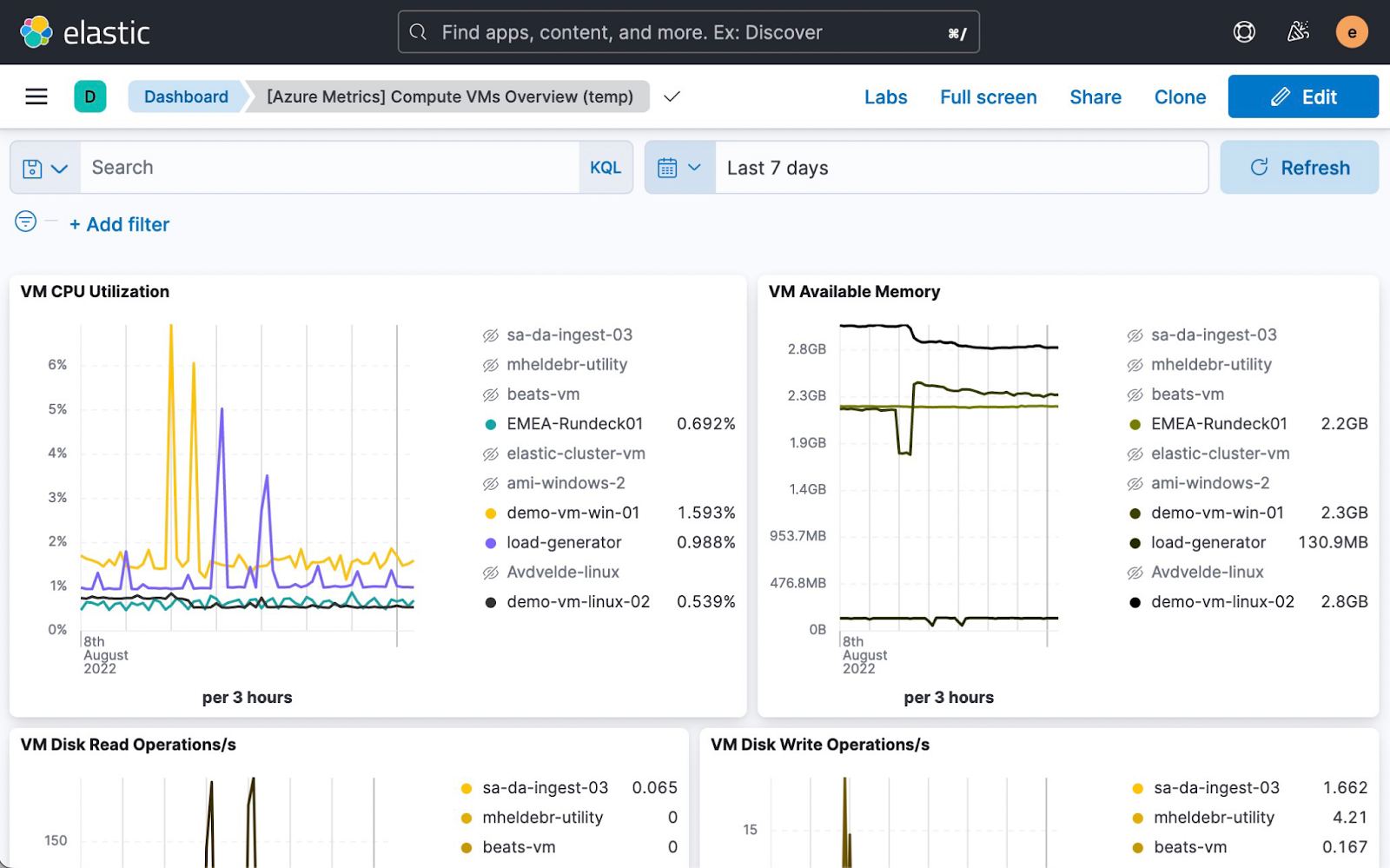Clone the dashboard
Screen dimensions: 1390x868
(1180, 97)
